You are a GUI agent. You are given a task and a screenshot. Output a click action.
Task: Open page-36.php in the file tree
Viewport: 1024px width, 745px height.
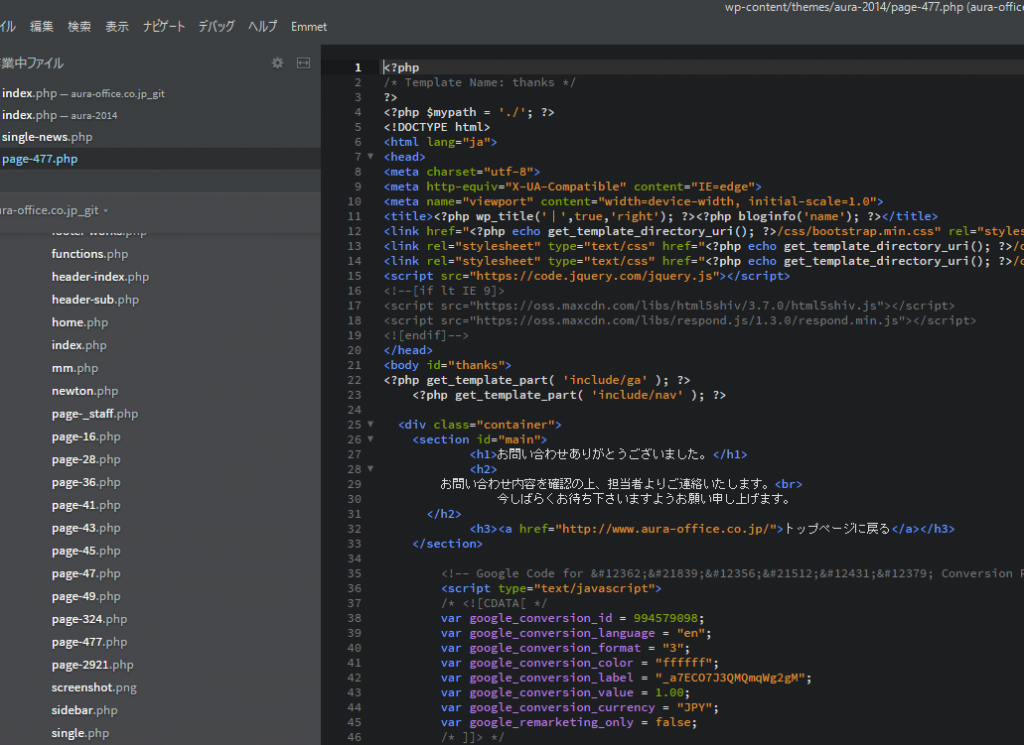coord(86,483)
